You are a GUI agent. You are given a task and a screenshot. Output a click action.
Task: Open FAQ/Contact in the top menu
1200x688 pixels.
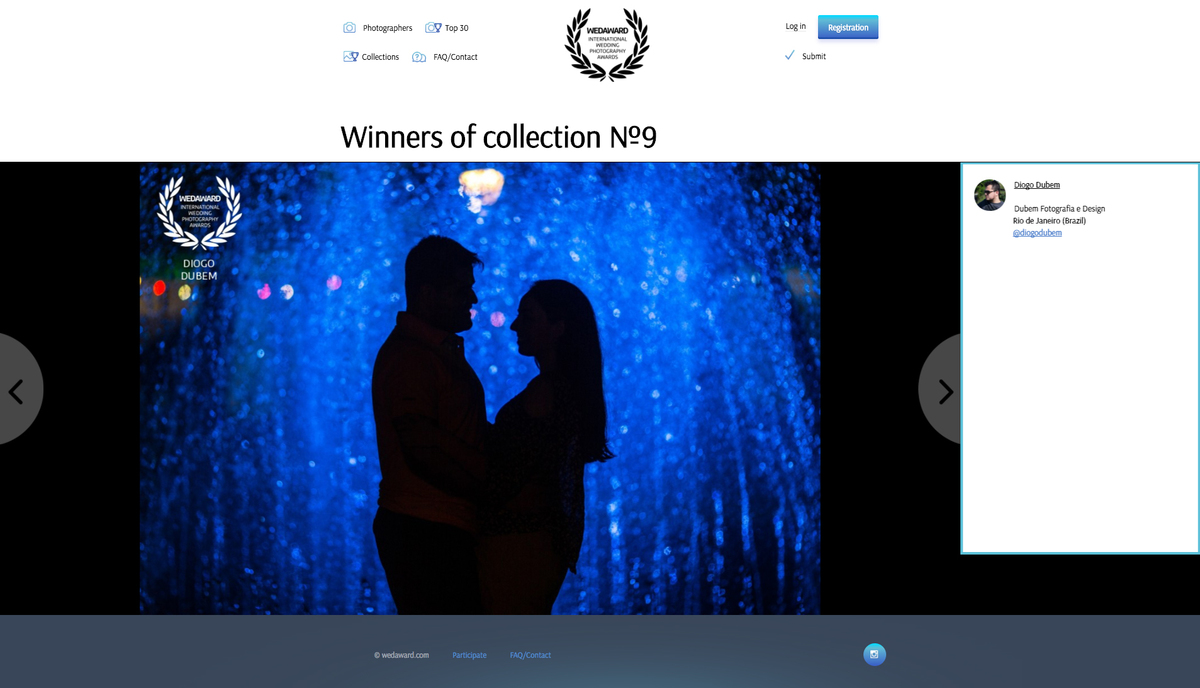[x=455, y=57]
